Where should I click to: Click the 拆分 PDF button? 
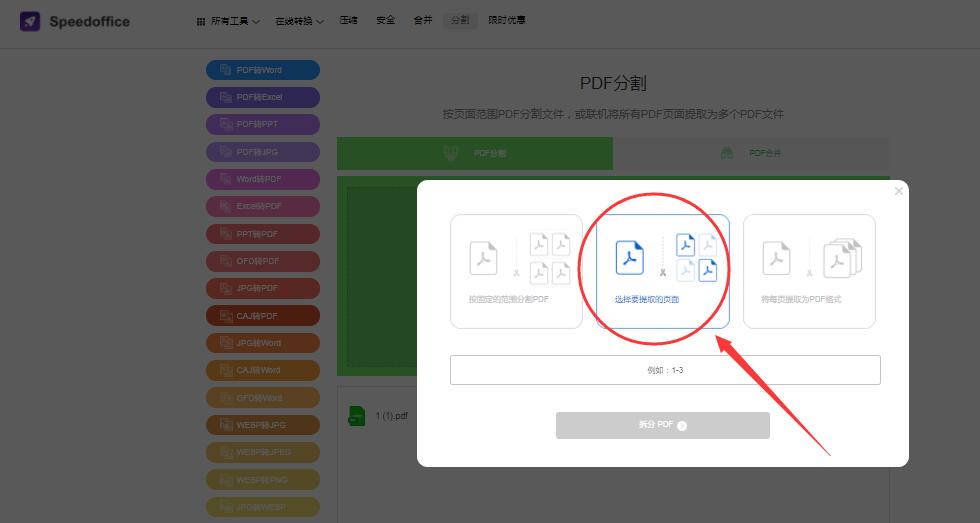(x=662, y=425)
